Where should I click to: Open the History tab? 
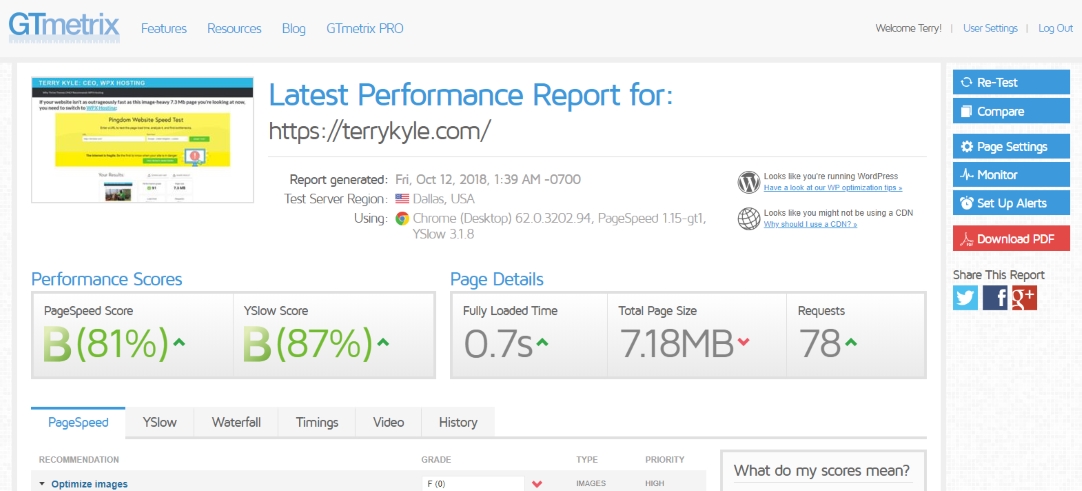pos(458,422)
